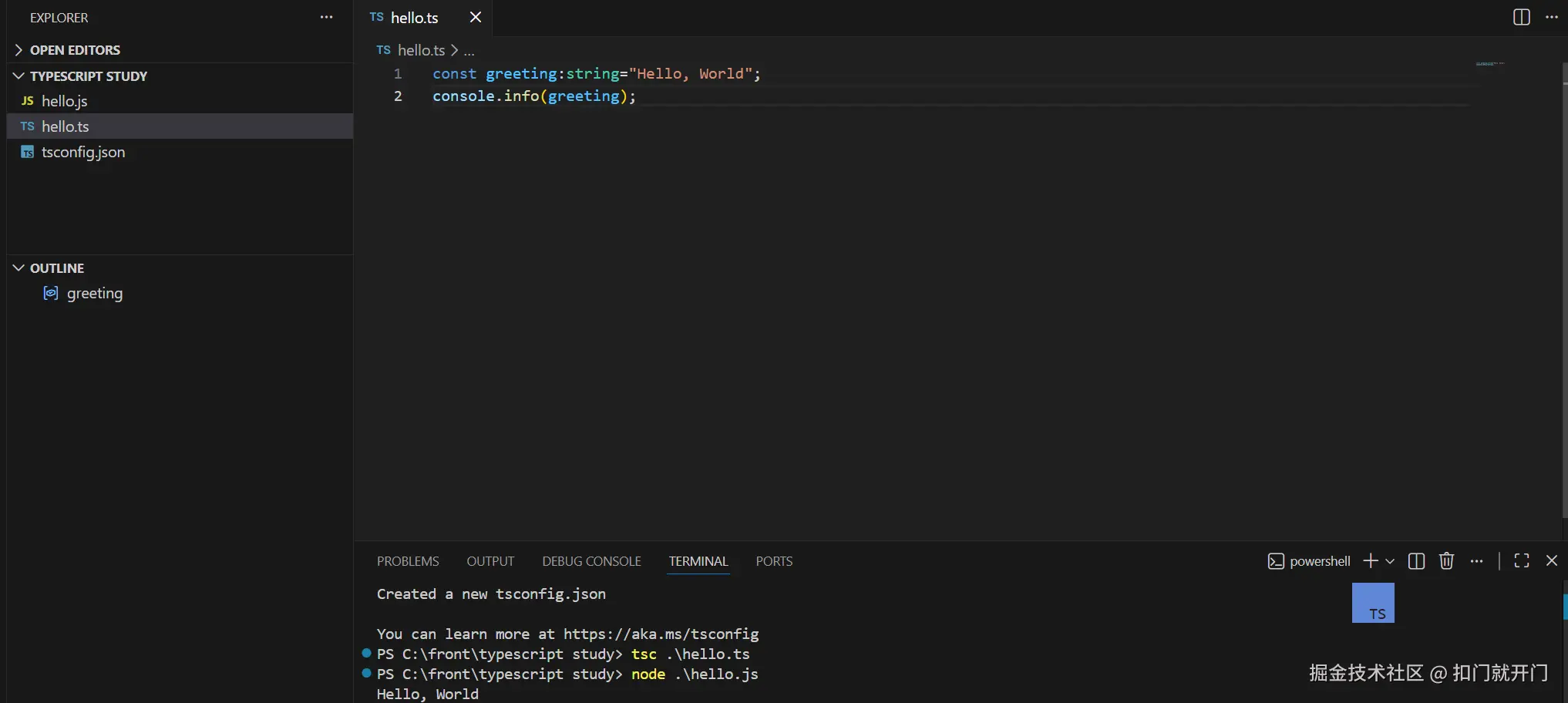Click console.info in line 2
This screenshot has height=703, width=1568.
click(486, 96)
